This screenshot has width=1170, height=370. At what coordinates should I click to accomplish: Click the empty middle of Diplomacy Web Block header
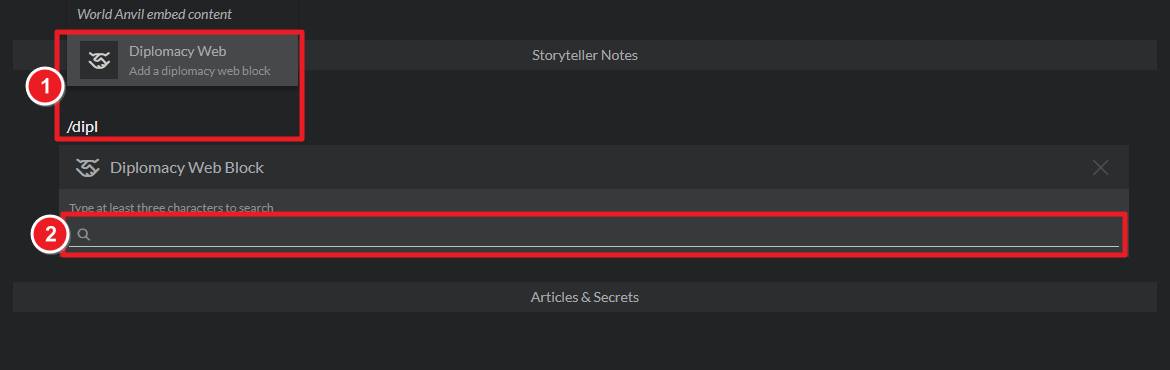pyautogui.click(x=672, y=168)
